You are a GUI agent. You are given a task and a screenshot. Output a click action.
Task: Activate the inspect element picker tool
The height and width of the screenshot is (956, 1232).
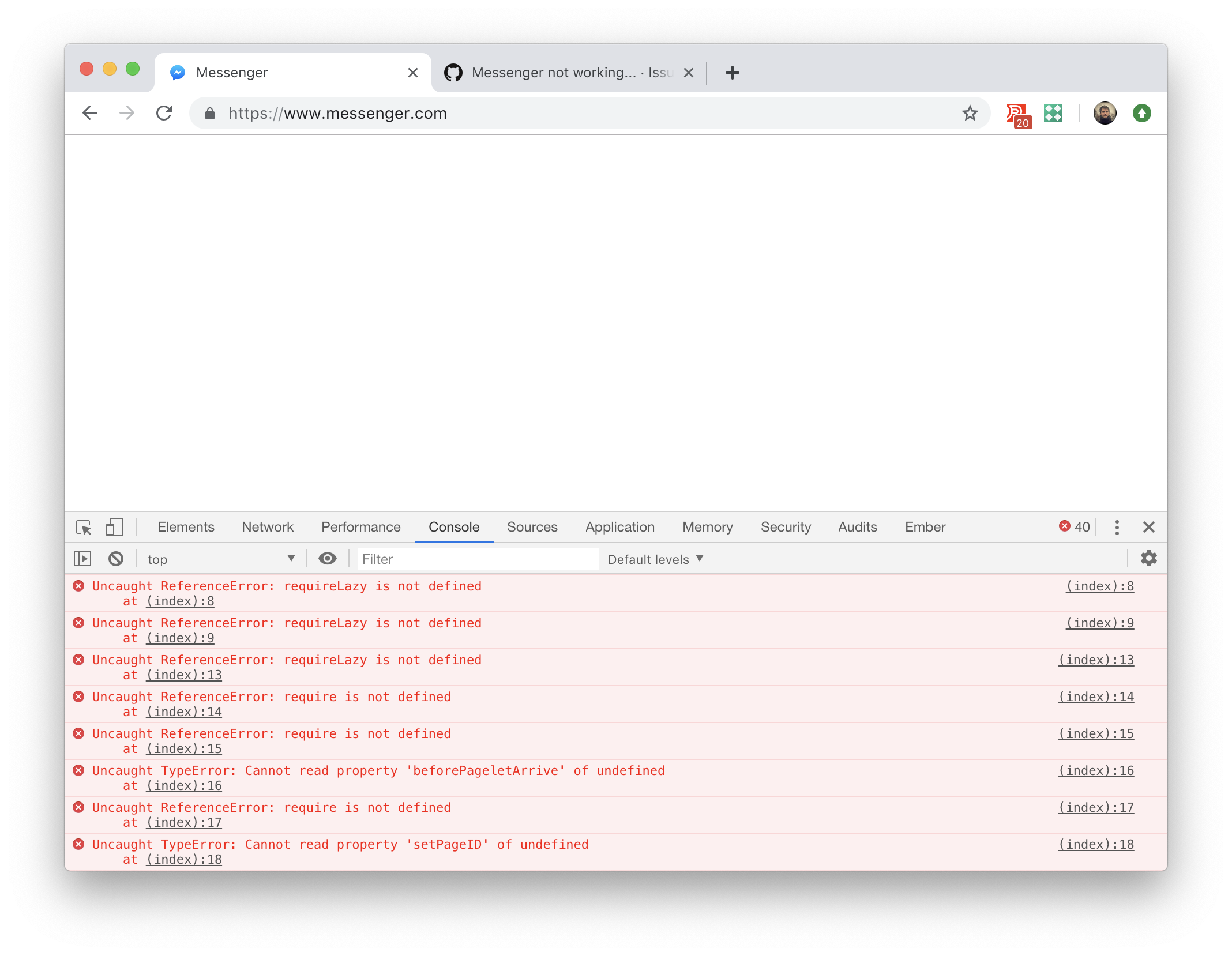[x=84, y=527]
